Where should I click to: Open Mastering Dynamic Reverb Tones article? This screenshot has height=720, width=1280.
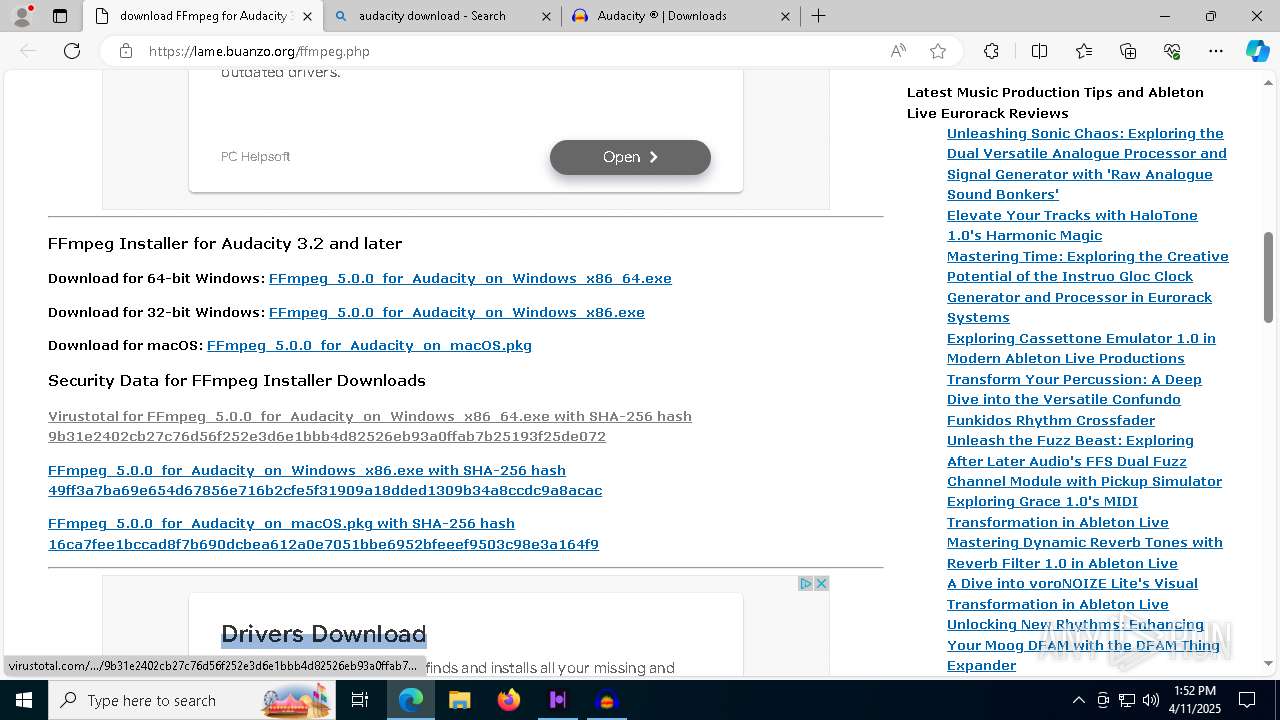pyautogui.click(x=1085, y=553)
